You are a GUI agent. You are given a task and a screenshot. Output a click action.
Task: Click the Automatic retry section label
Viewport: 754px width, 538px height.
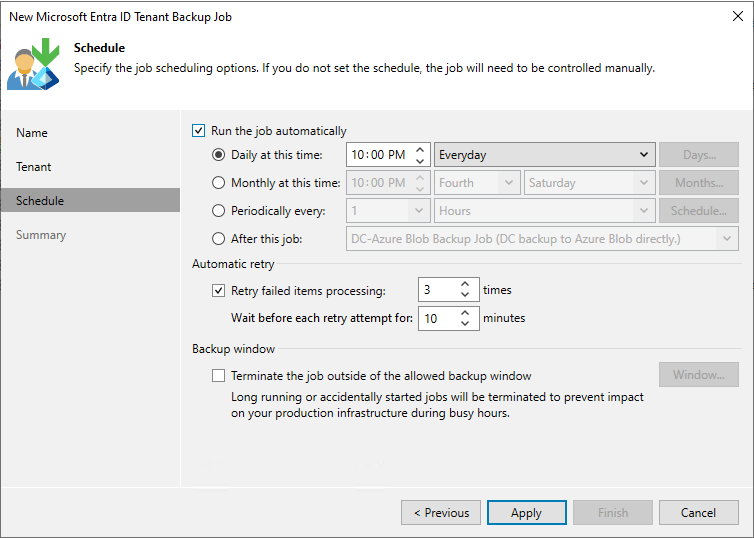coord(233,264)
